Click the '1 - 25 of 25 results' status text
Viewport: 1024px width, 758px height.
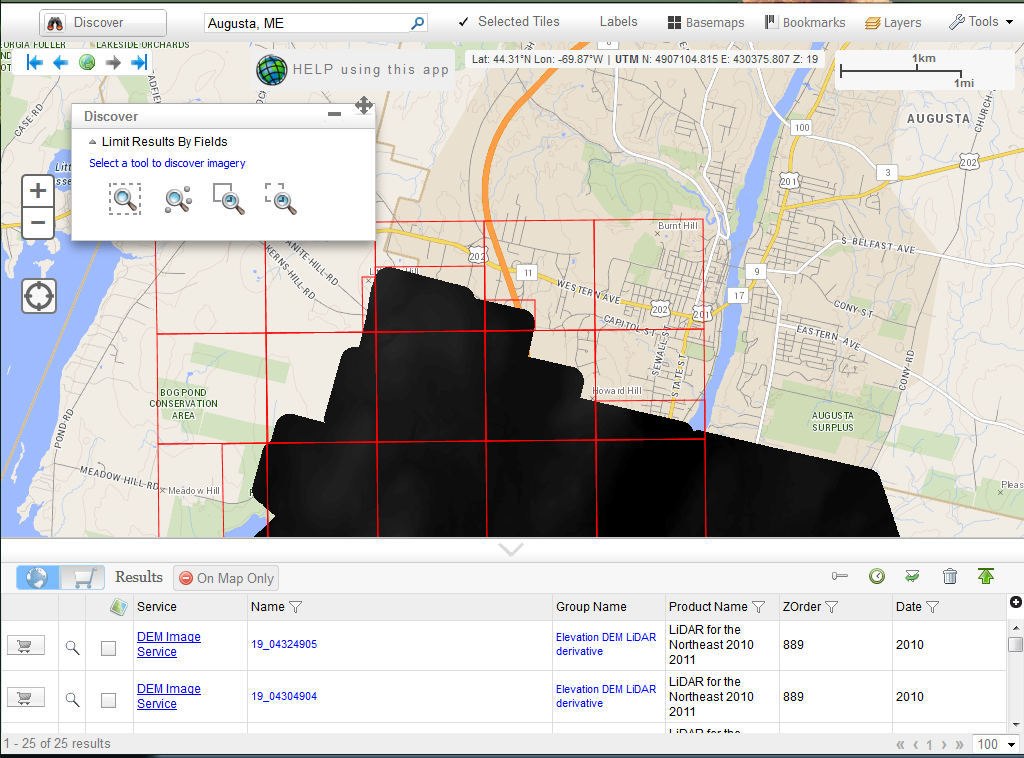[57, 744]
